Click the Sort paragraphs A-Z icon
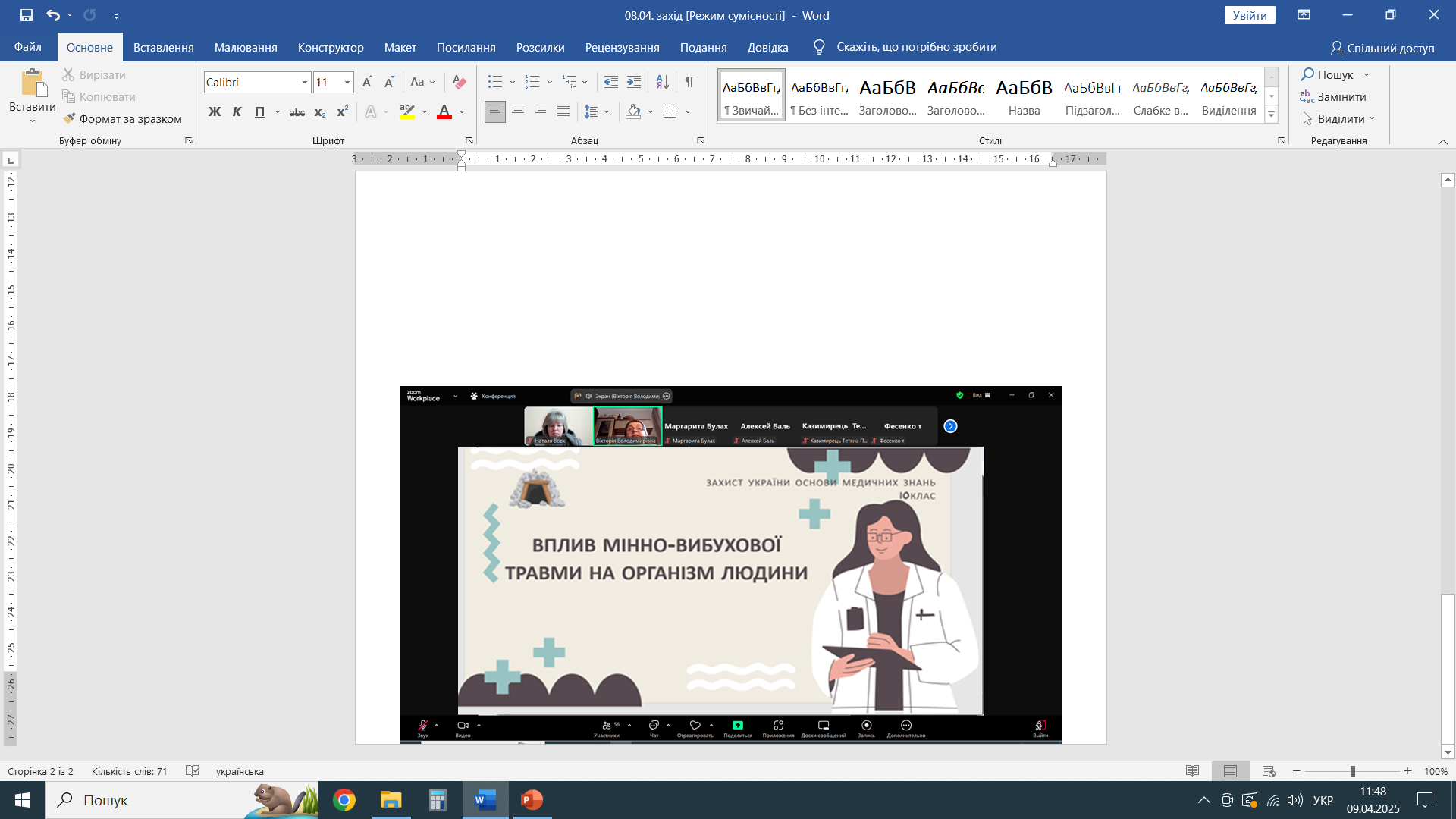The width and height of the screenshot is (1456, 819). click(x=662, y=82)
